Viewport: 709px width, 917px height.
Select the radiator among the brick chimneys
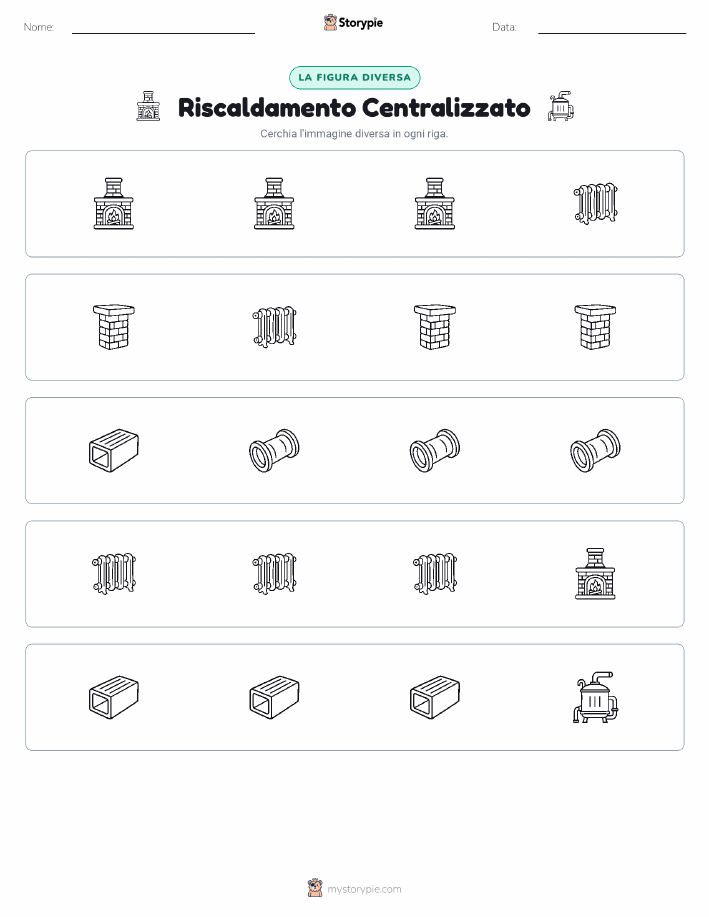point(274,327)
